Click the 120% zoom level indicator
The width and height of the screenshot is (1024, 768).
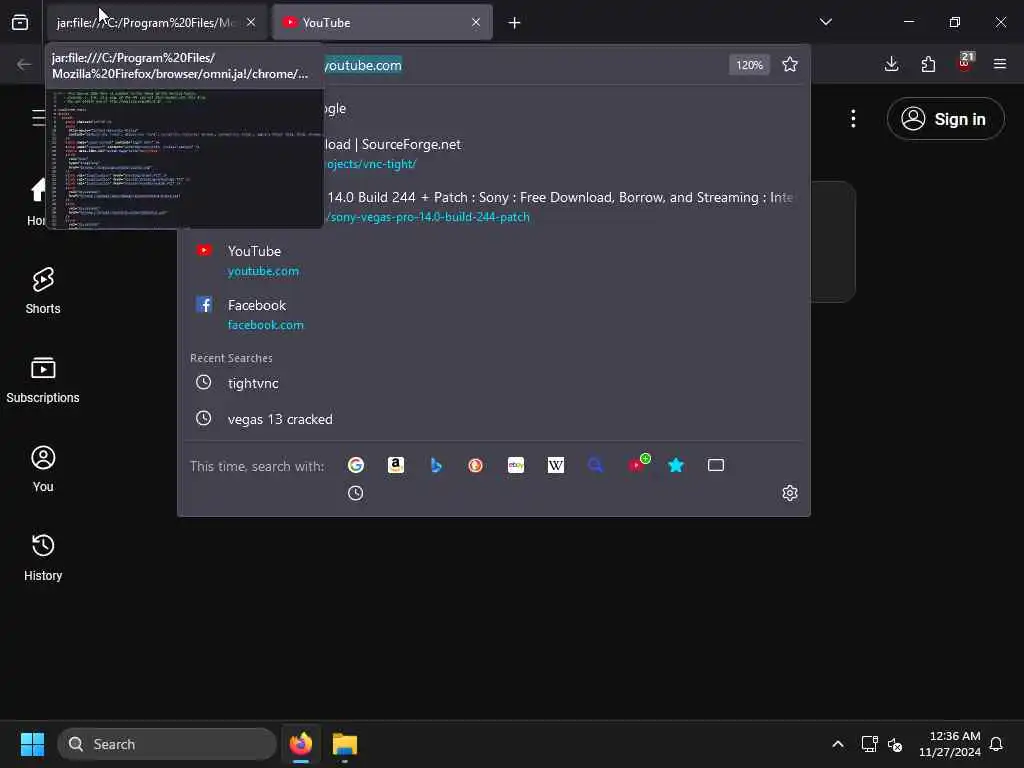click(x=749, y=65)
